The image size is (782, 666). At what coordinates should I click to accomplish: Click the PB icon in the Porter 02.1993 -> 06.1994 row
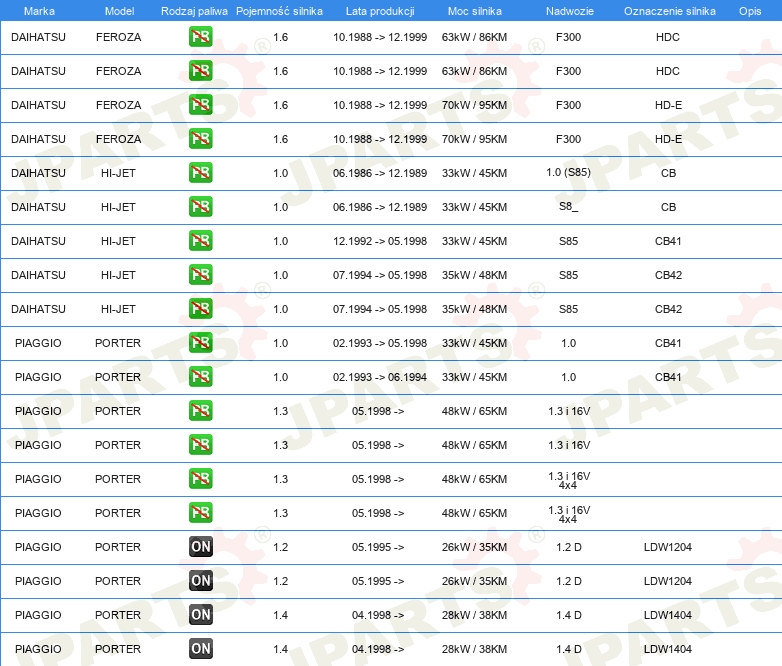[200, 377]
